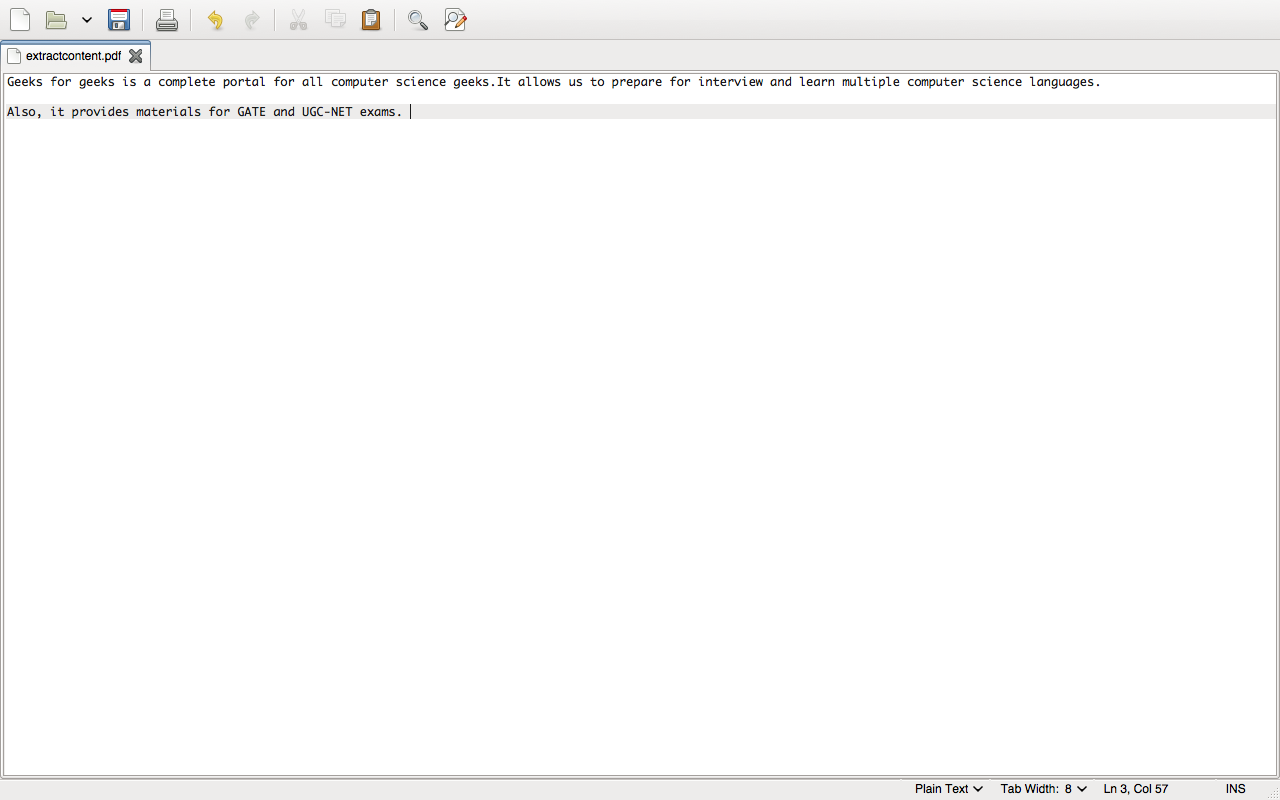
Task: Click the INS insert mode indicator
Action: tap(1236, 789)
